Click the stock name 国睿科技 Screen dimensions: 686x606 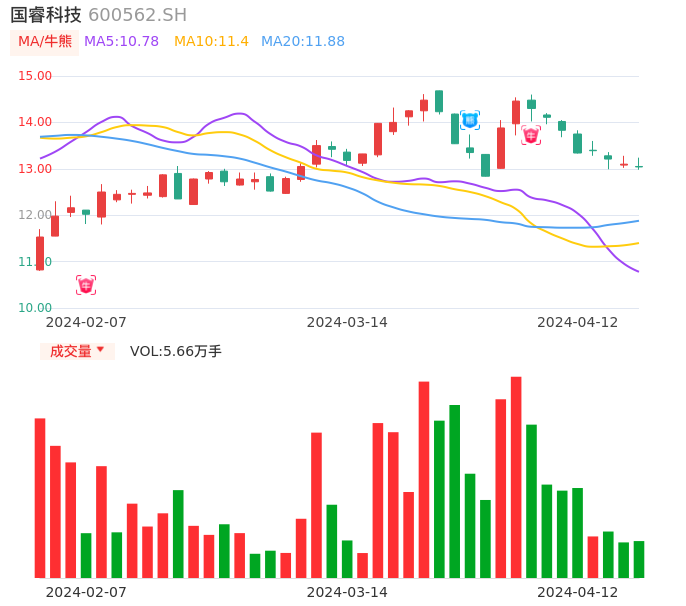point(46,15)
